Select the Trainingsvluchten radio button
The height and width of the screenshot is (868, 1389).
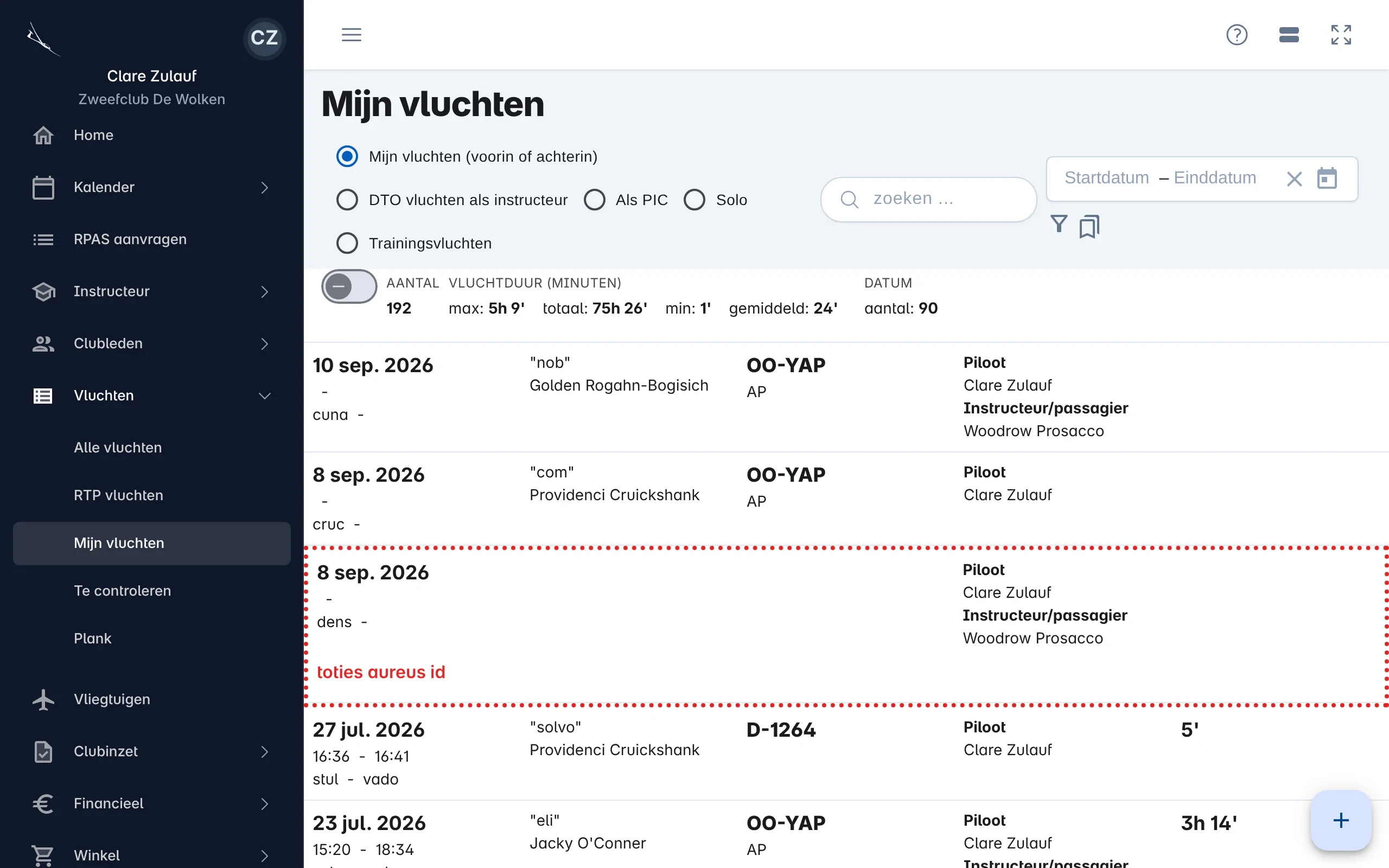click(x=347, y=244)
